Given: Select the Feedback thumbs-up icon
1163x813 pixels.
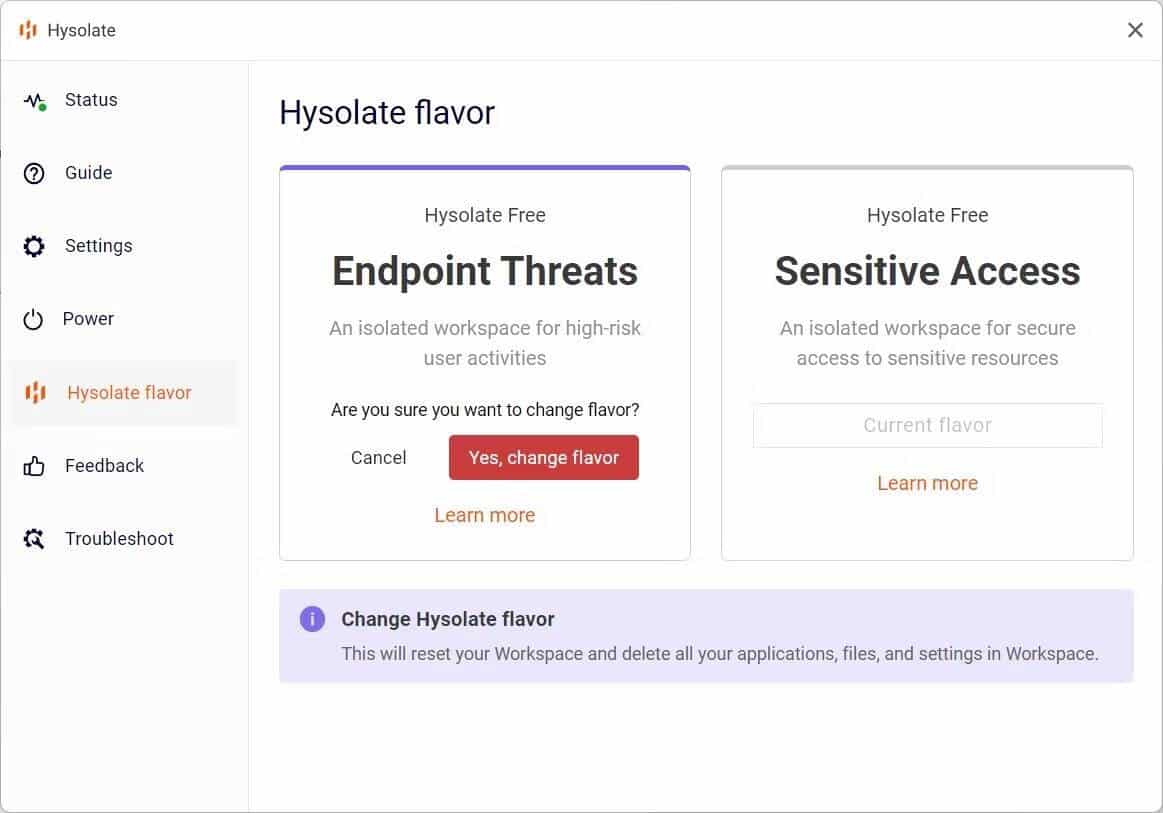Looking at the screenshot, I should (33, 465).
